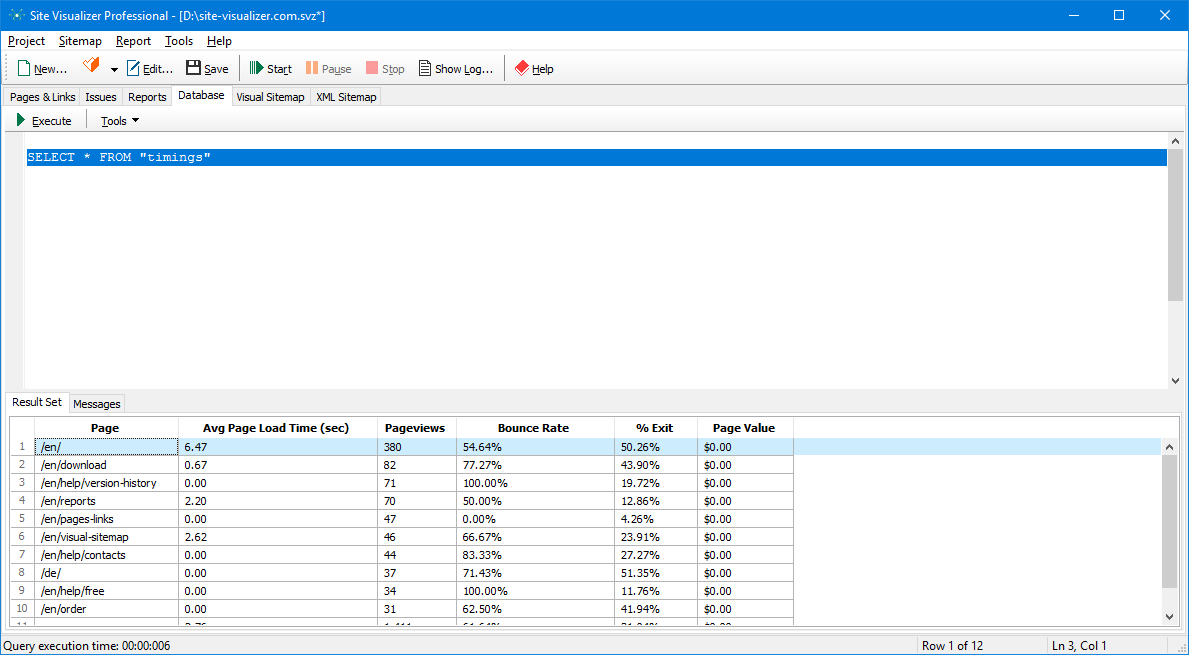
Task: Open the Report menu
Action: [x=133, y=41]
